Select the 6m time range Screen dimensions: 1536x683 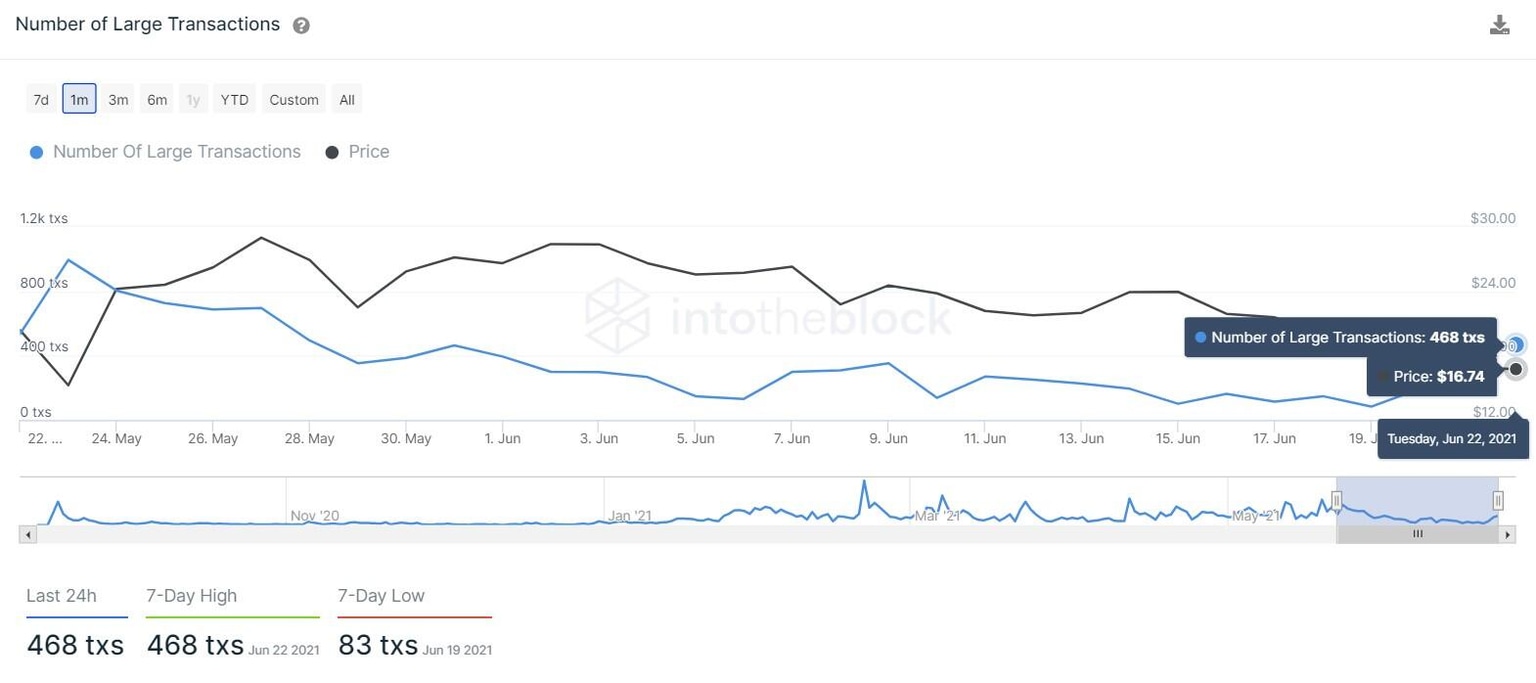click(156, 99)
